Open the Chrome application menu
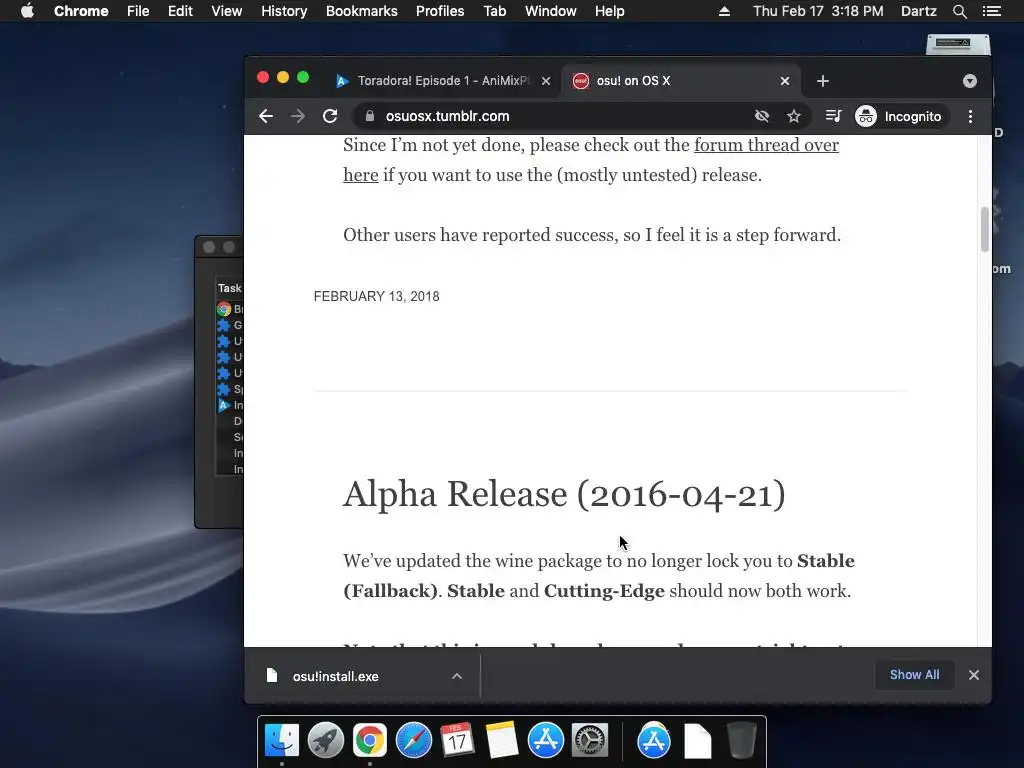This screenshot has width=1024, height=768. (x=81, y=11)
